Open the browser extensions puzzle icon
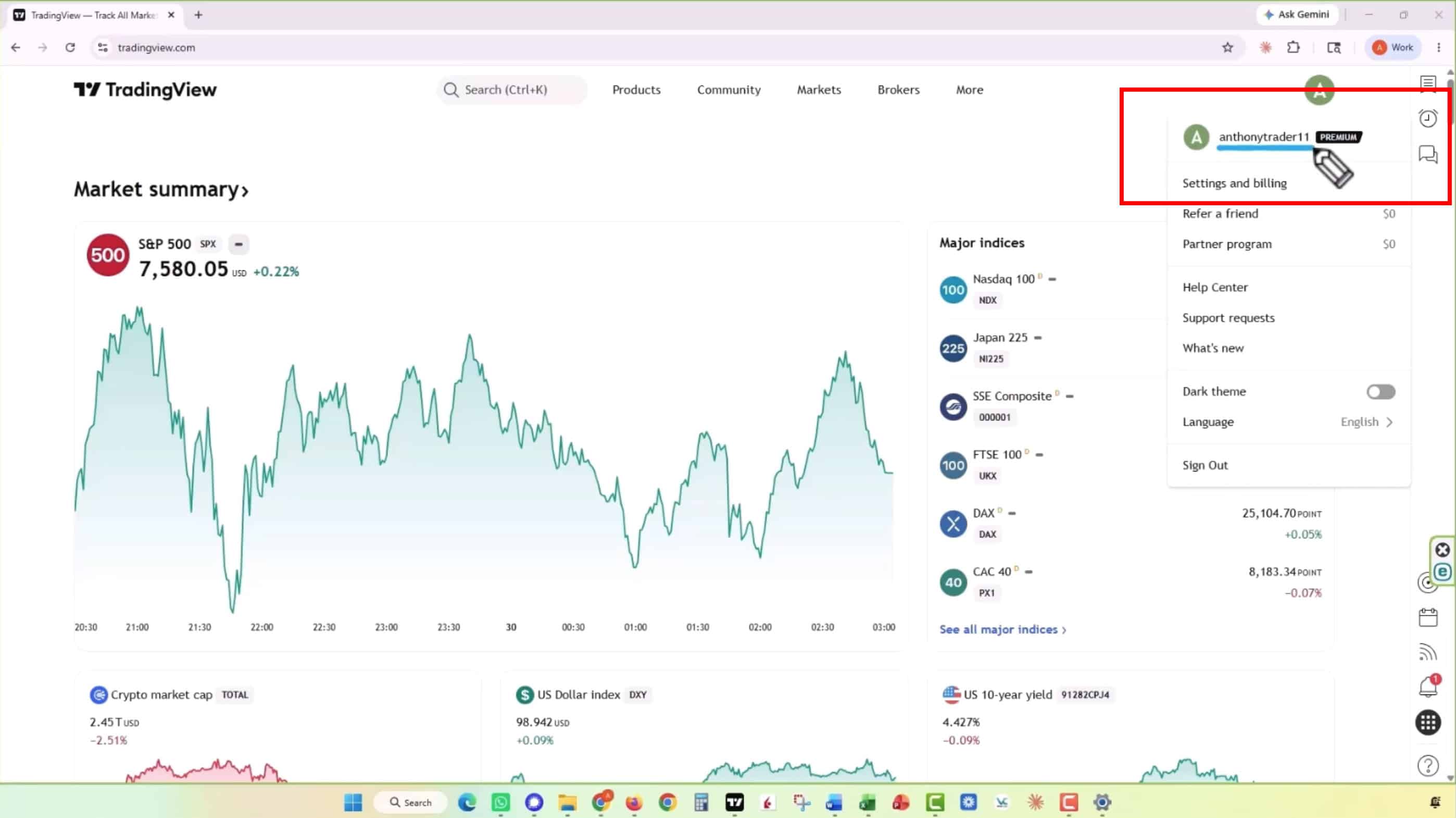The height and width of the screenshot is (818, 1456). 1293,47
